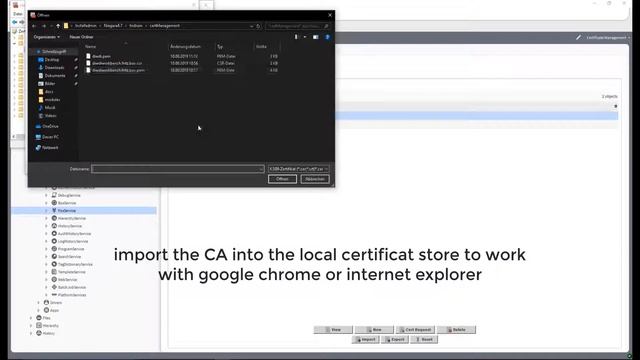The image size is (640, 360).
Task: Expand the Apps node in the tree
Action: (39, 310)
